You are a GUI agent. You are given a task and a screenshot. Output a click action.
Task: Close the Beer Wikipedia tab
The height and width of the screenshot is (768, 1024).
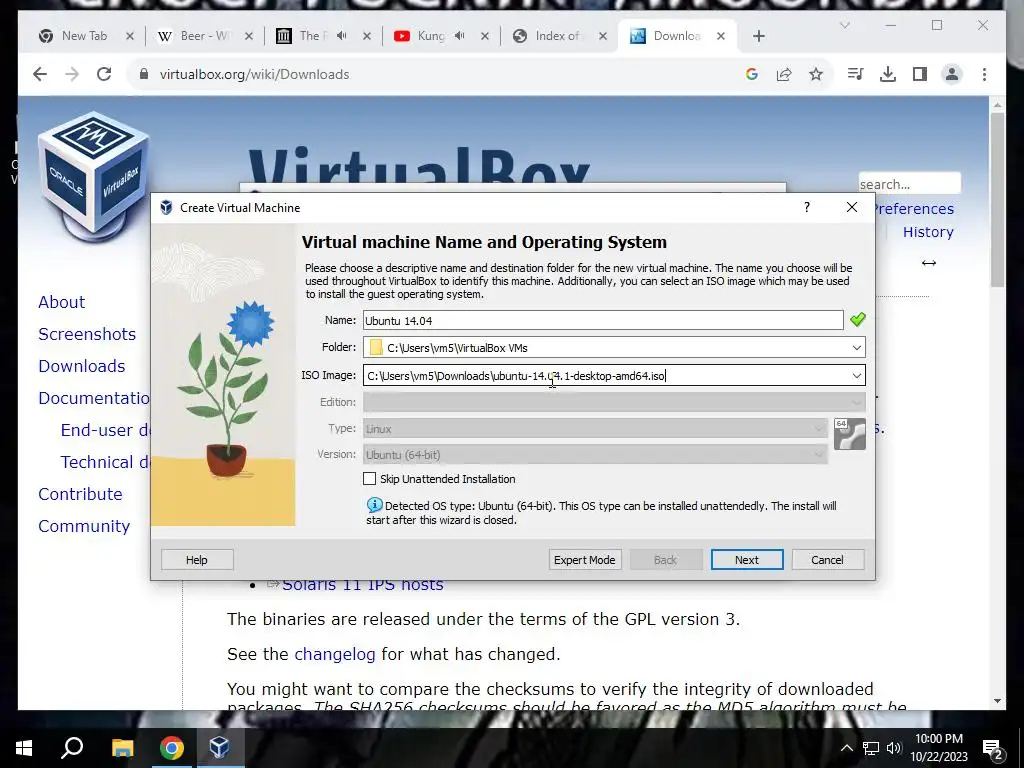[x=249, y=36]
